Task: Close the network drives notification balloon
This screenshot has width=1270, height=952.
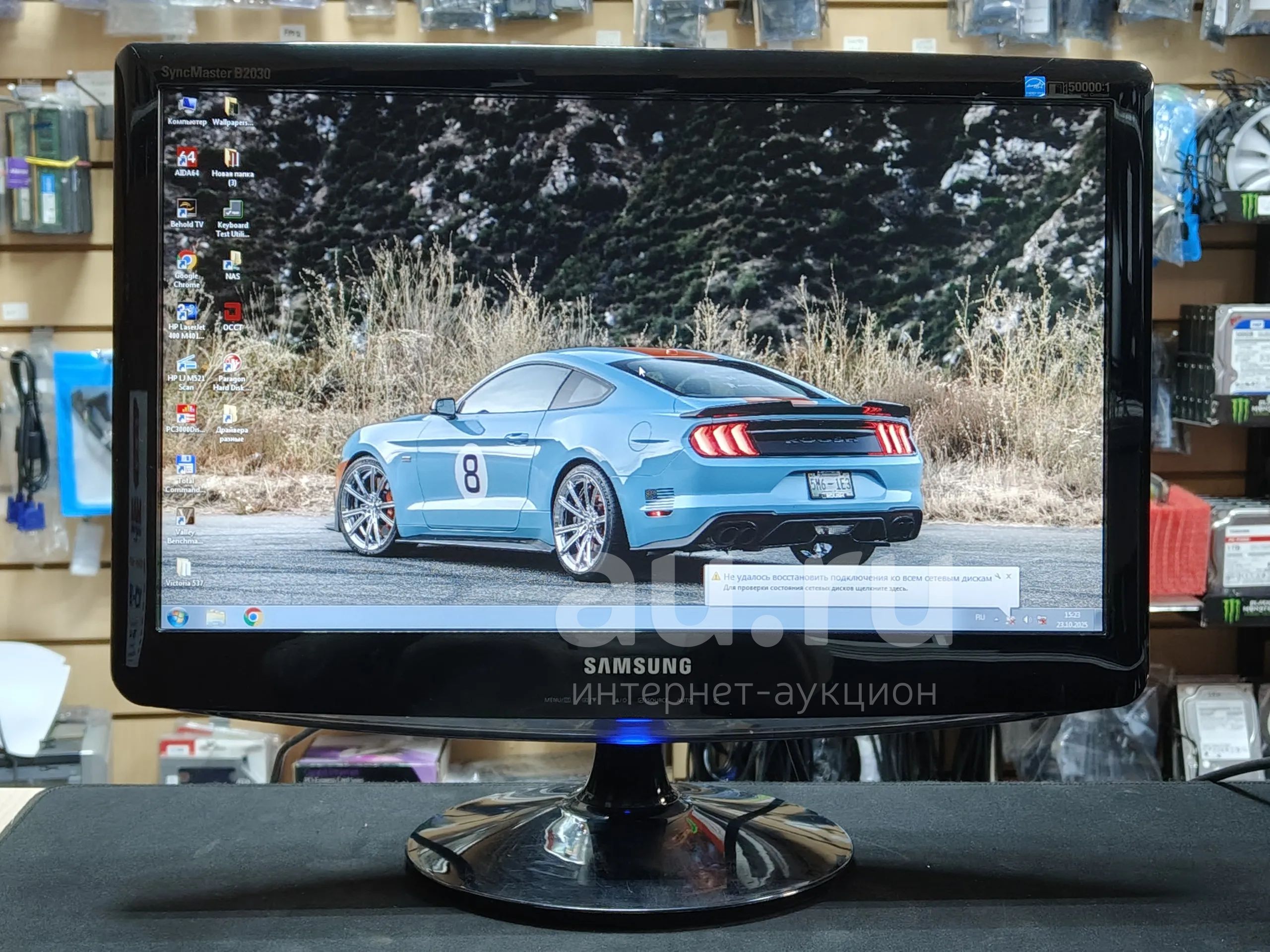Action: [x=1008, y=576]
